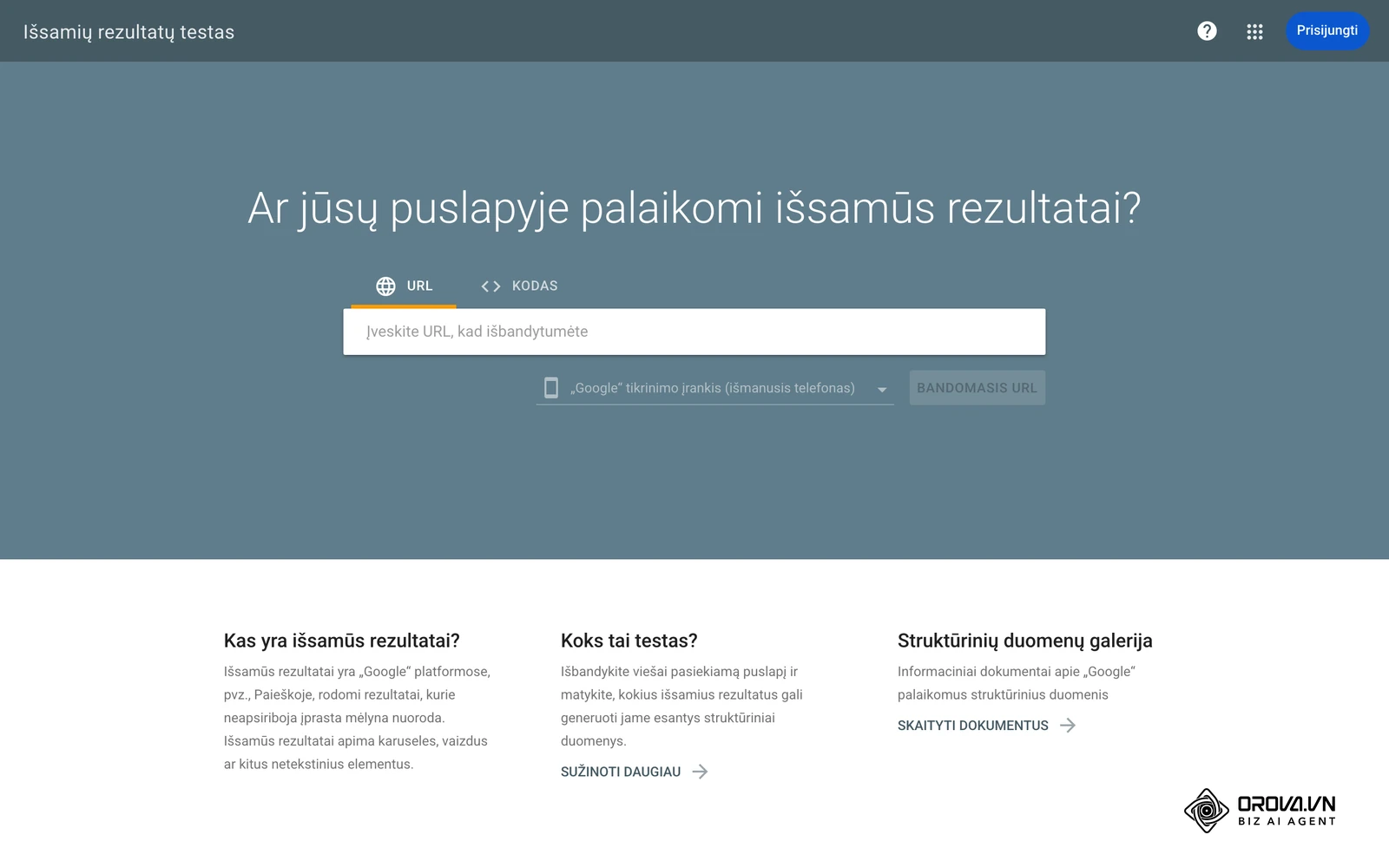Click text Informaciniai dokumentai apie Google
The width and height of the screenshot is (1389, 868).
click(1017, 683)
